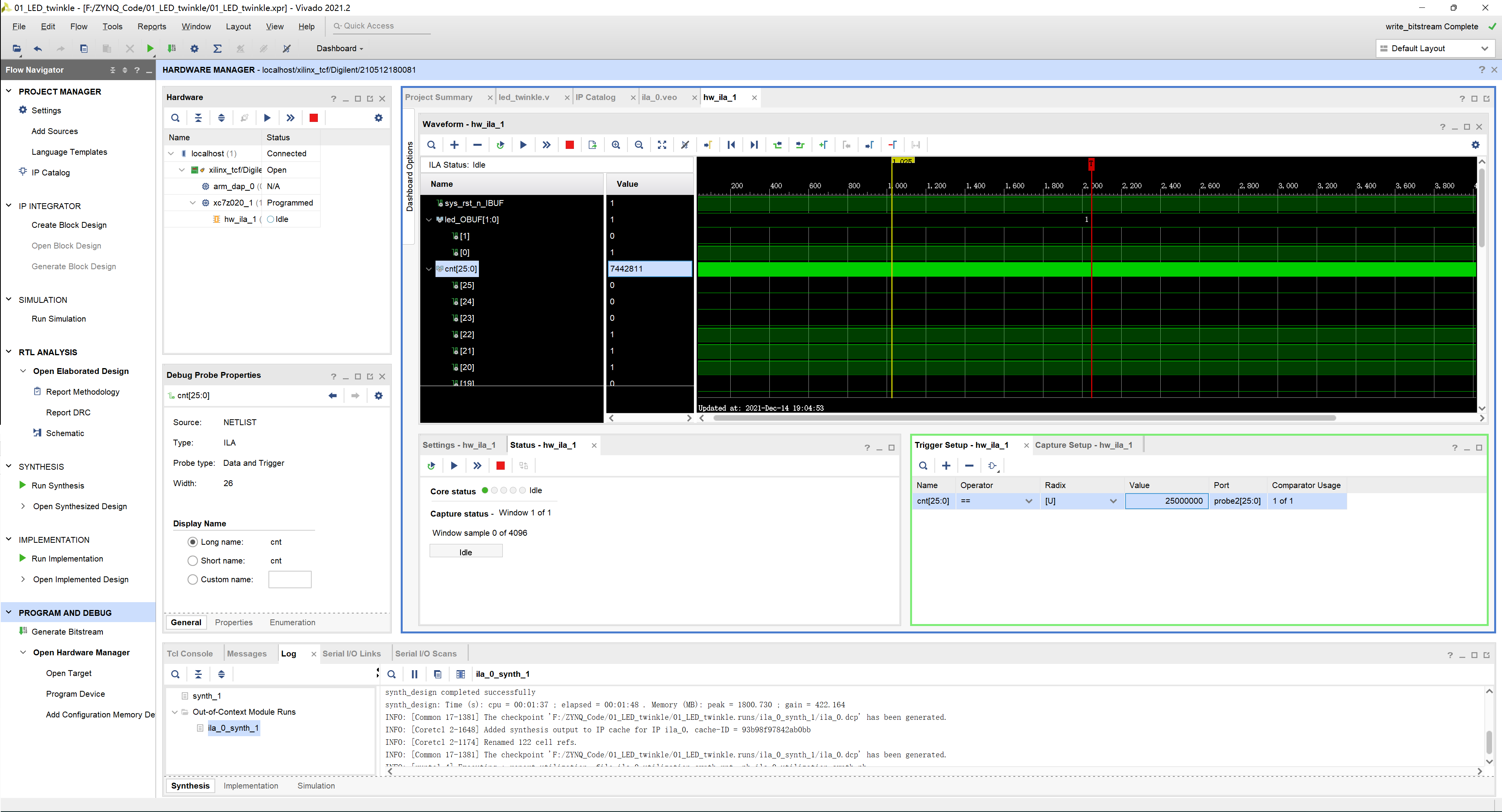Add a marker in the waveform toolbar
This screenshot has height=812, width=1502.
tap(823, 145)
